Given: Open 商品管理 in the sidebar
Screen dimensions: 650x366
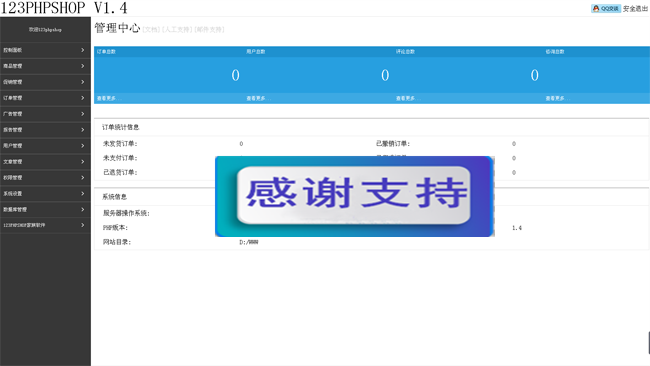Looking at the screenshot, I should pos(45,66).
